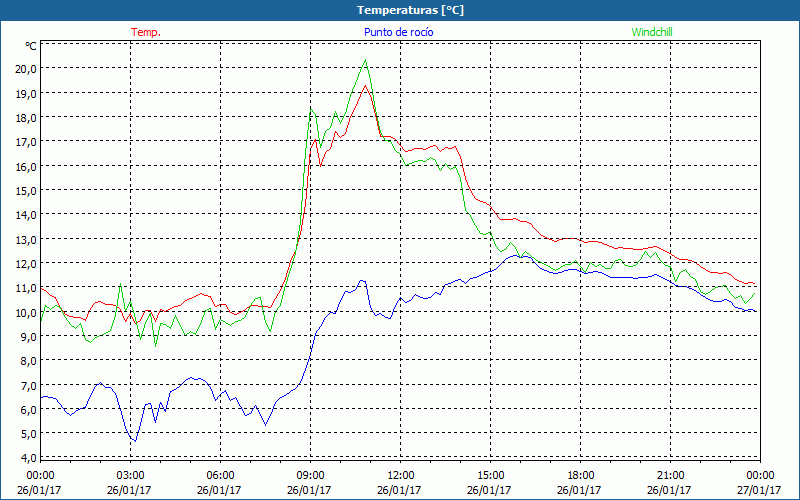The height and width of the screenshot is (500, 800).
Task: Click the 10,0 y-axis value
Action: click(26, 312)
